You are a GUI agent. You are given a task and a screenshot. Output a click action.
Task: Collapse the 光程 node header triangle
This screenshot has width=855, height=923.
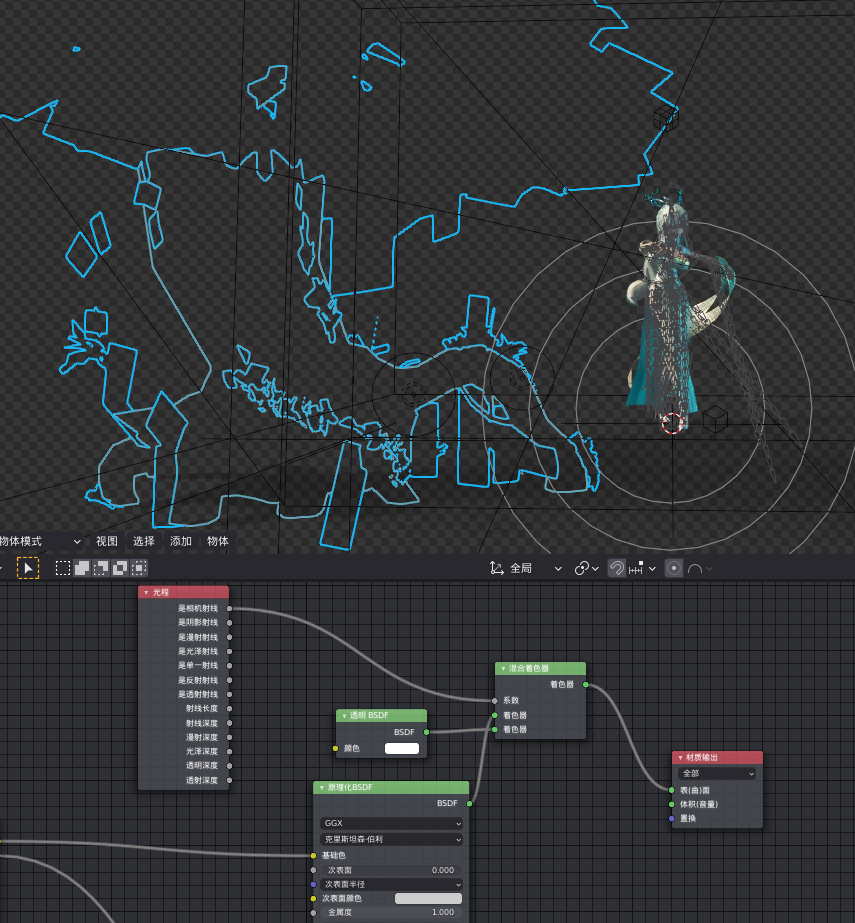point(146,592)
